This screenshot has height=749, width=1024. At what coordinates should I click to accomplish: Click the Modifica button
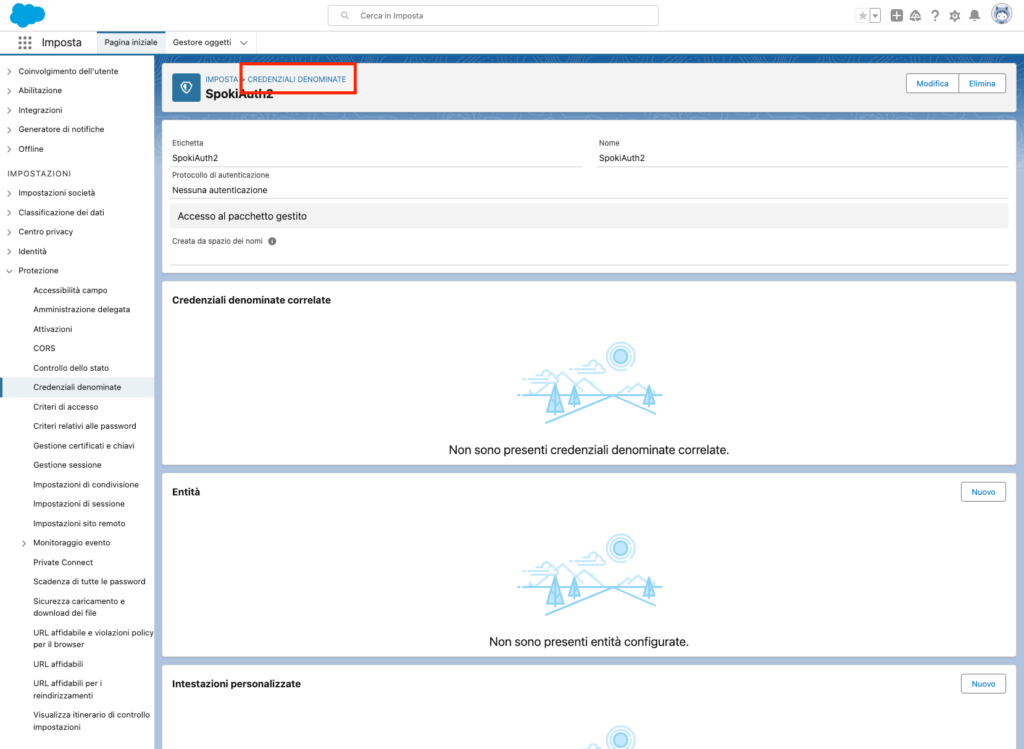(932, 84)
